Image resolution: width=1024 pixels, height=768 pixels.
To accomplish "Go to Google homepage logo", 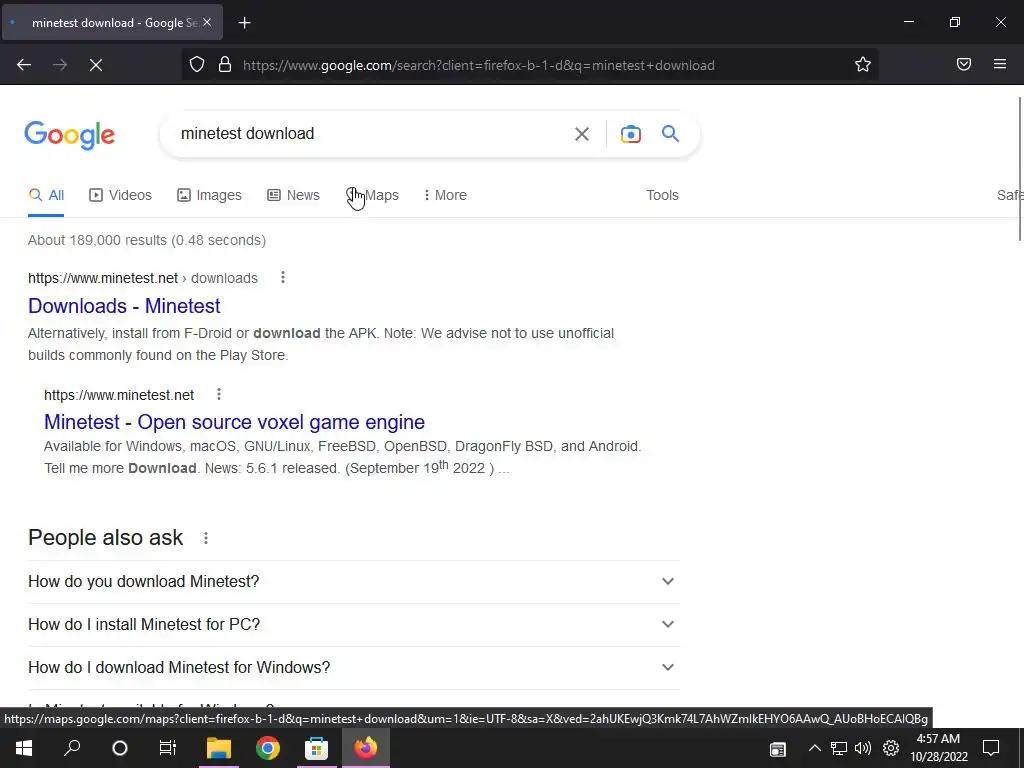I will point(70,135).
